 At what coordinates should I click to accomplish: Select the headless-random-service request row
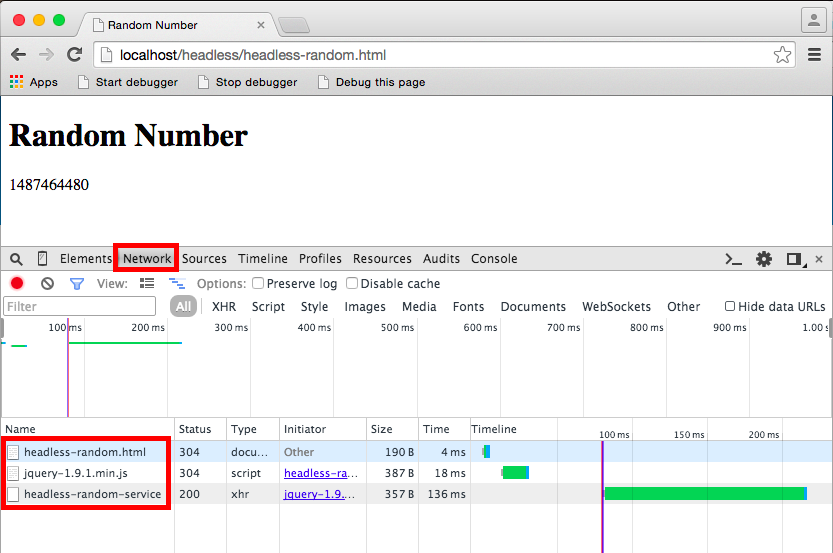click(x=416, y=494)
